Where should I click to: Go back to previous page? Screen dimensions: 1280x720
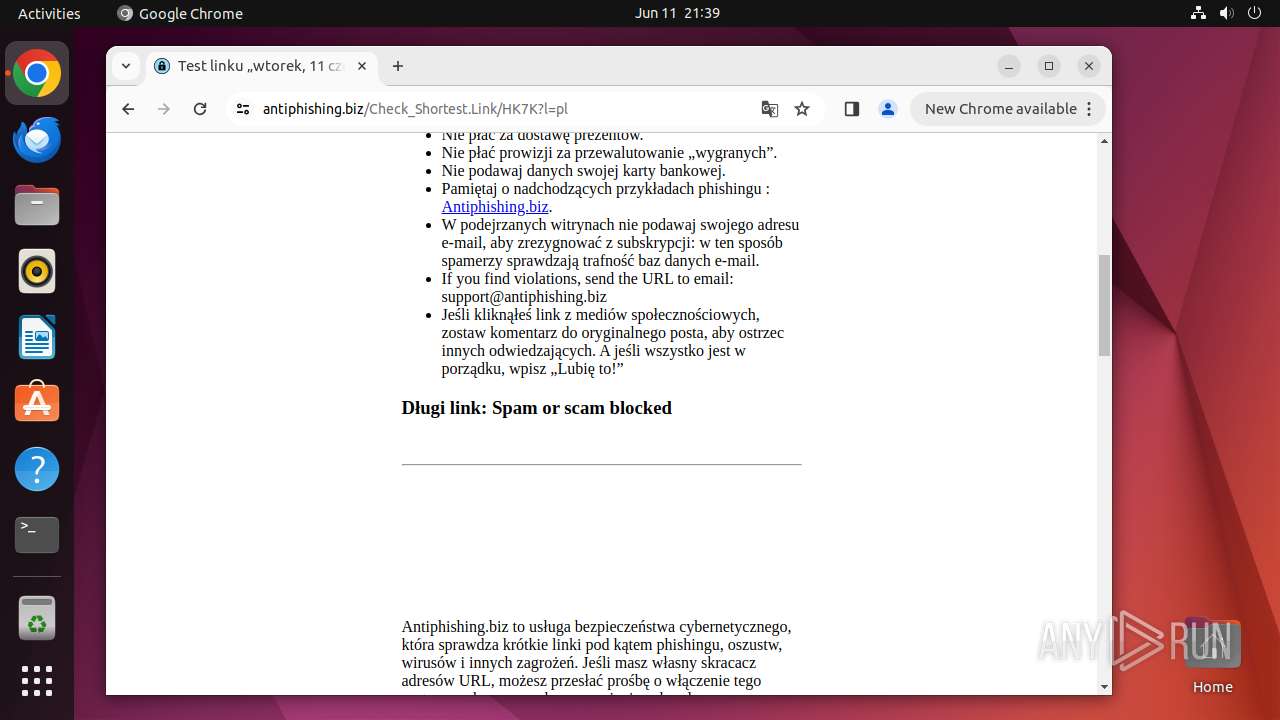(128, 109)
